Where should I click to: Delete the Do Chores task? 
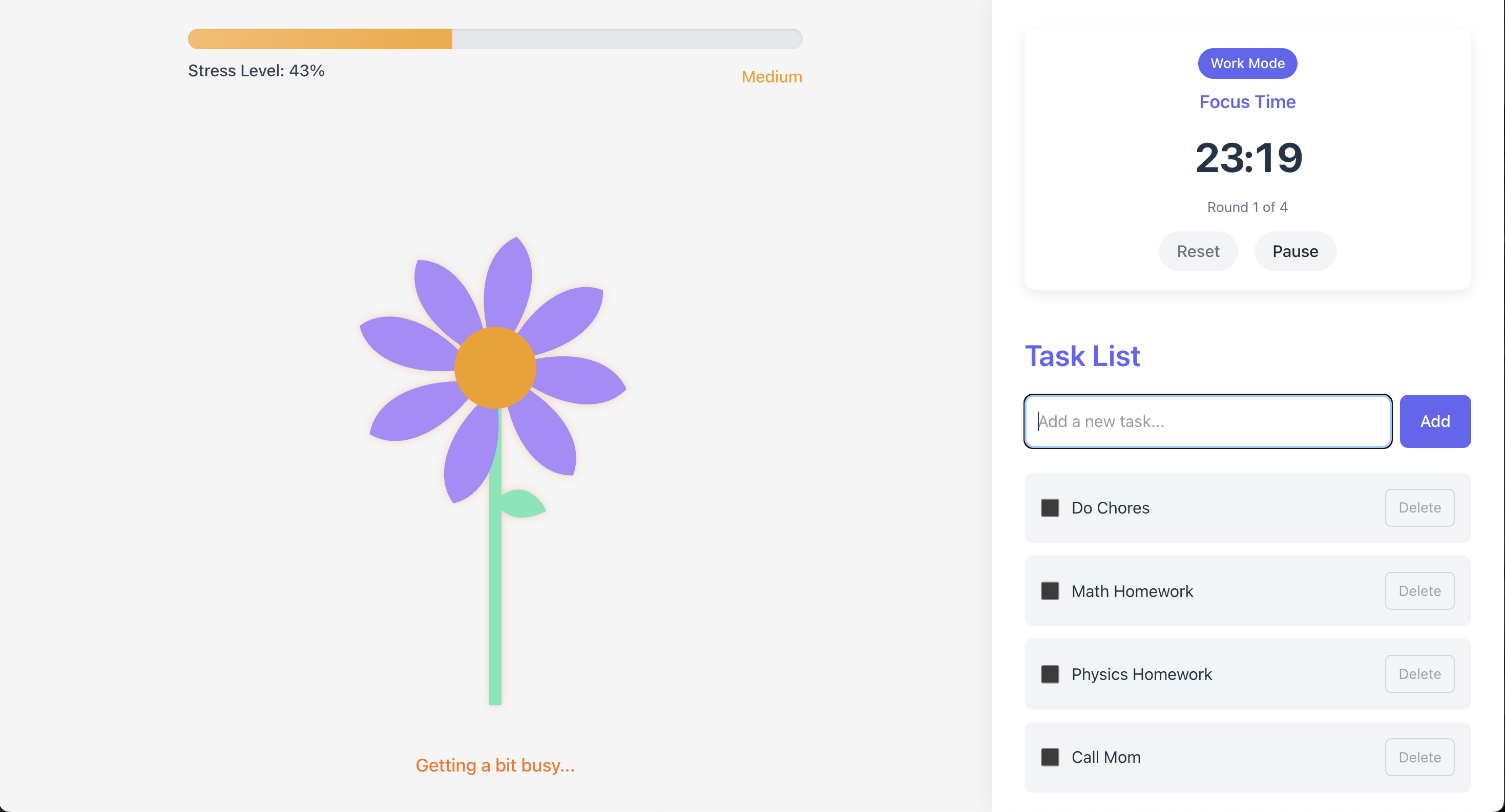1418,508
